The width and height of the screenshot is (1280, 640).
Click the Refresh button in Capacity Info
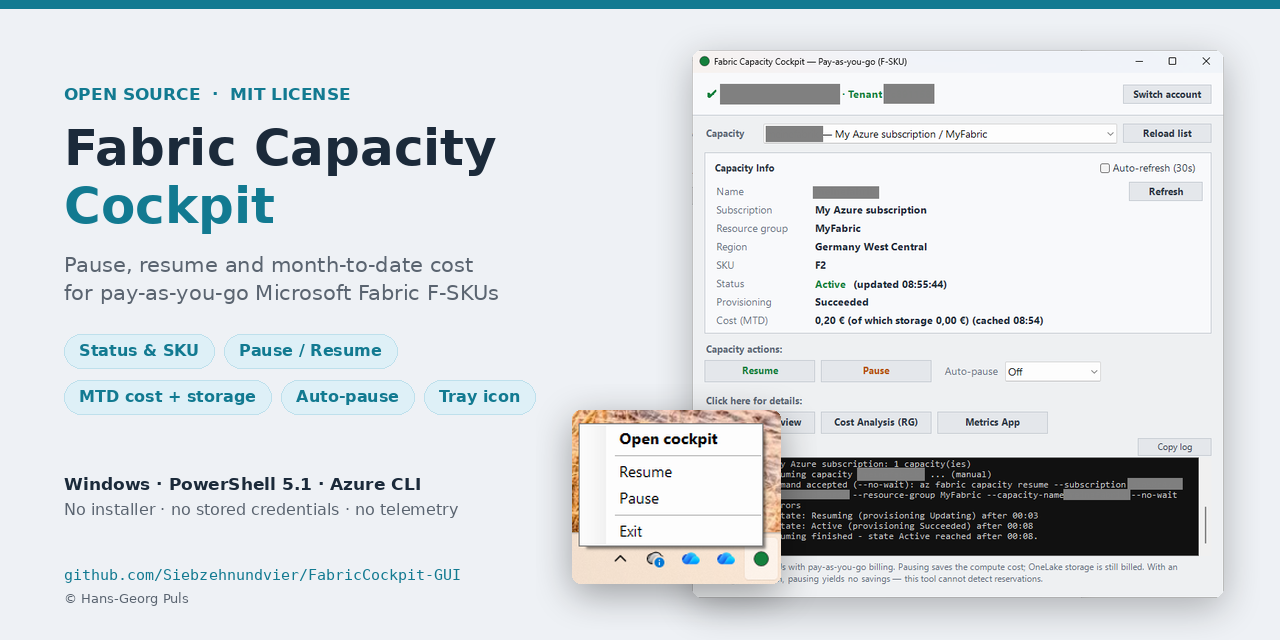coord(1166,192)
